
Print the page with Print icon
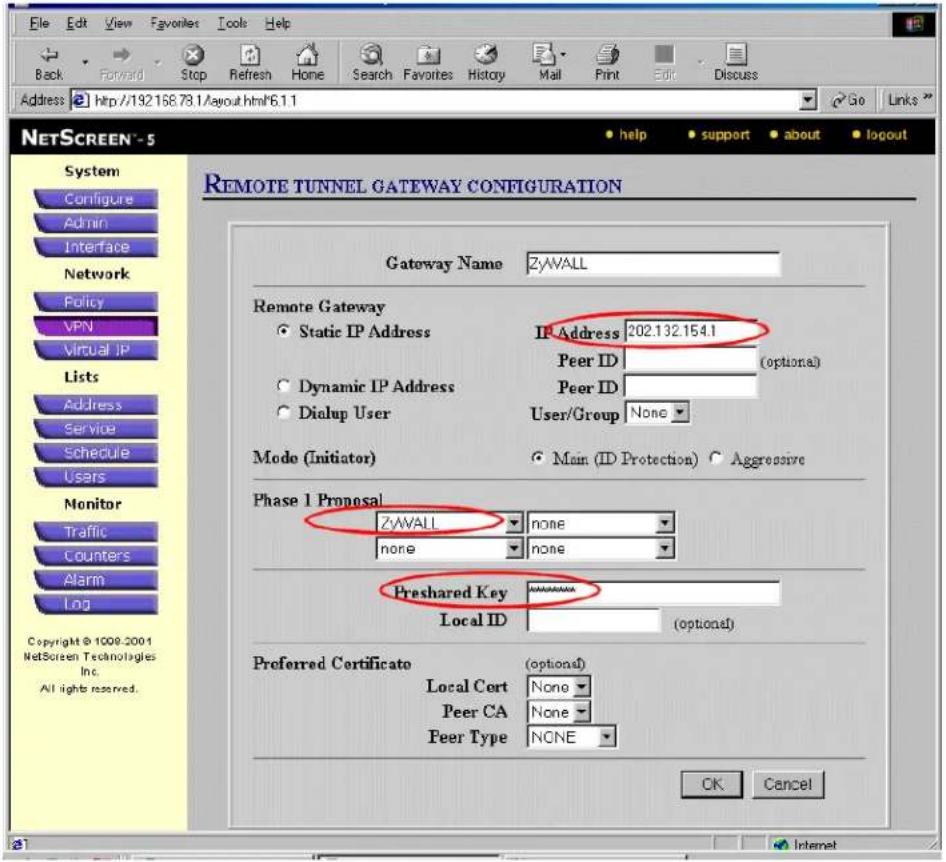coord(607,55)
